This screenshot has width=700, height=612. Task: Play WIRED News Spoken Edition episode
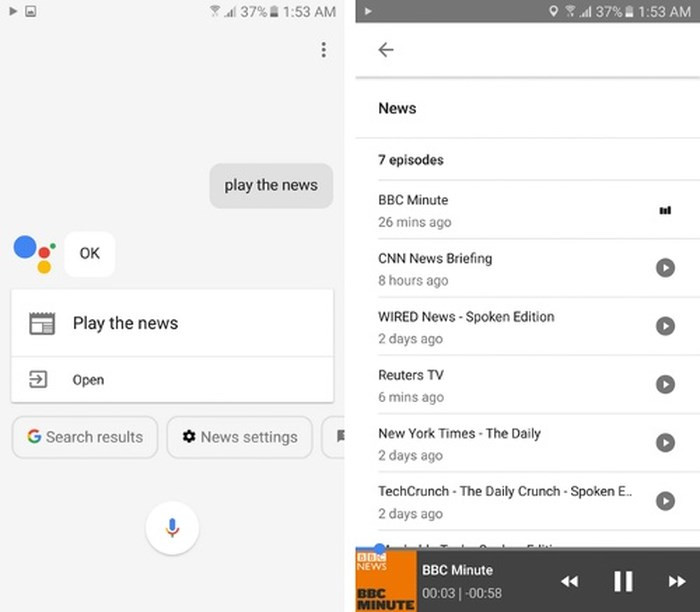click(x=665, y=326)
